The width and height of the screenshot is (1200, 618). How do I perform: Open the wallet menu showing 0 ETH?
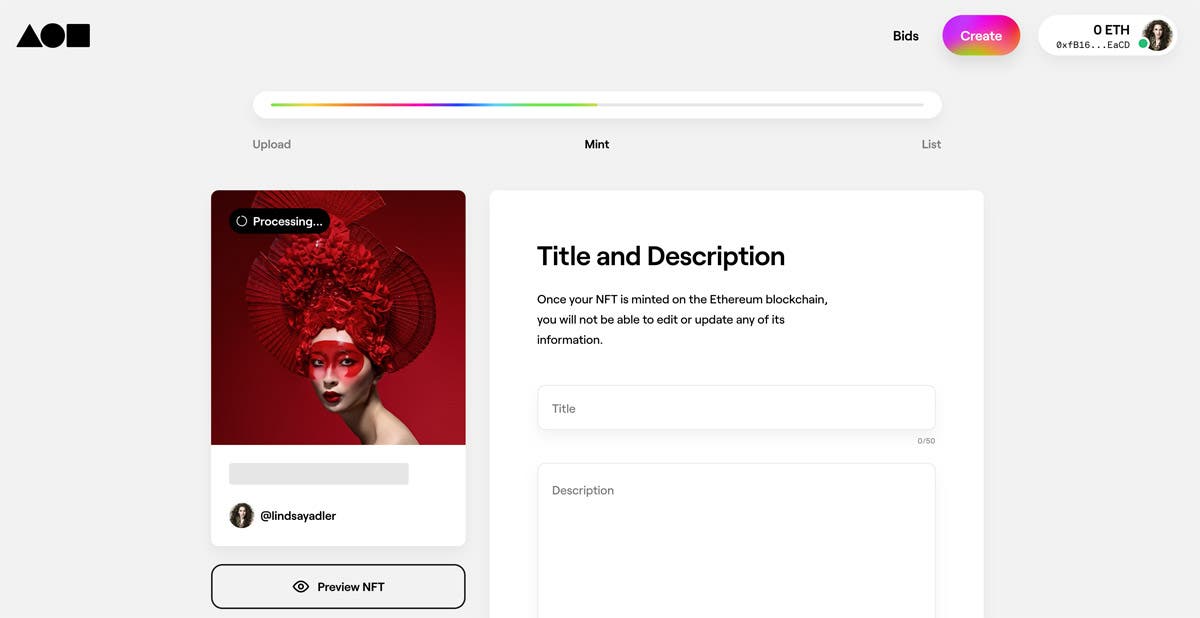[x=1107, y=36]
